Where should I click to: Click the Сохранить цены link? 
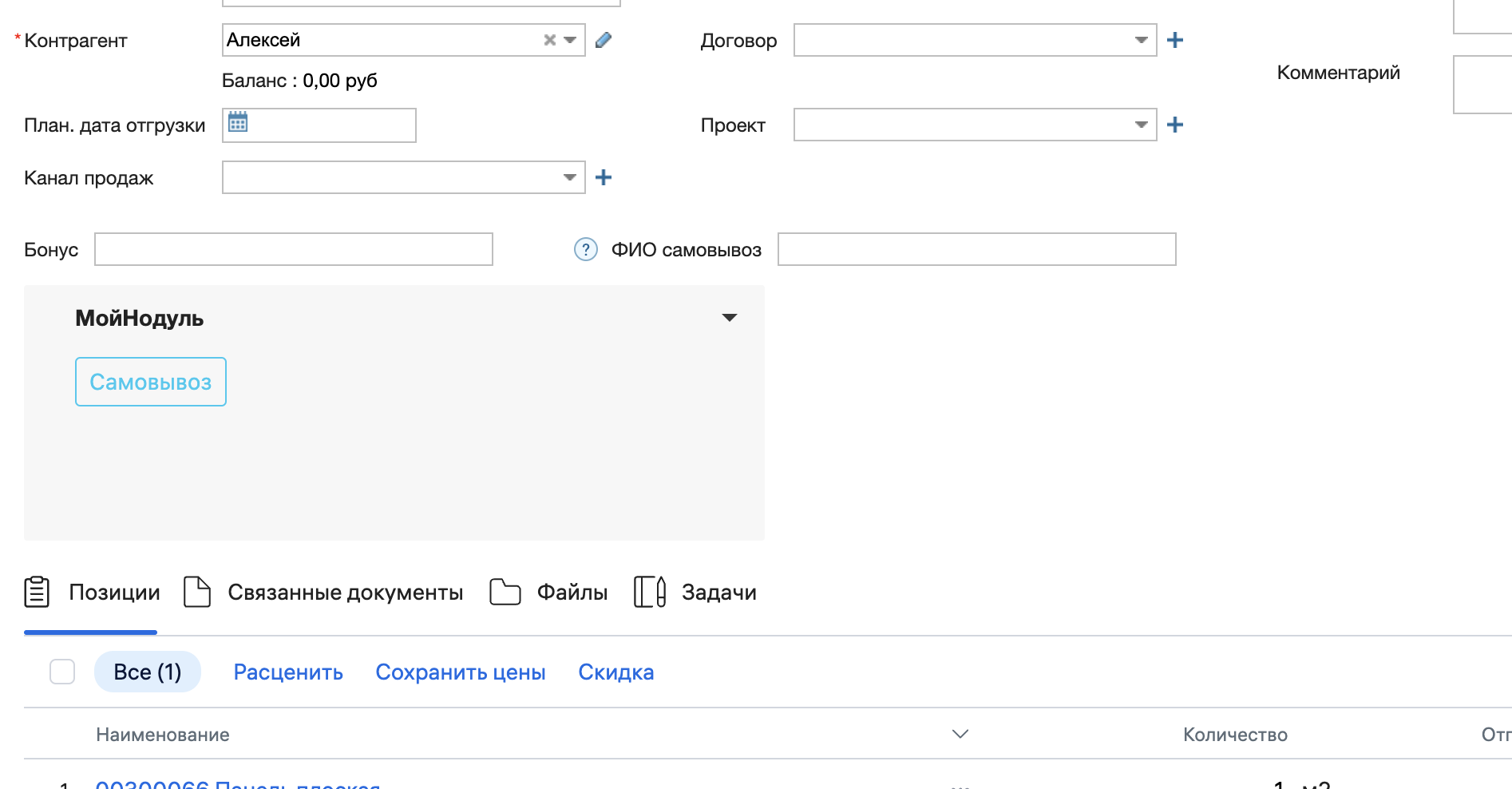click(461, 672)
